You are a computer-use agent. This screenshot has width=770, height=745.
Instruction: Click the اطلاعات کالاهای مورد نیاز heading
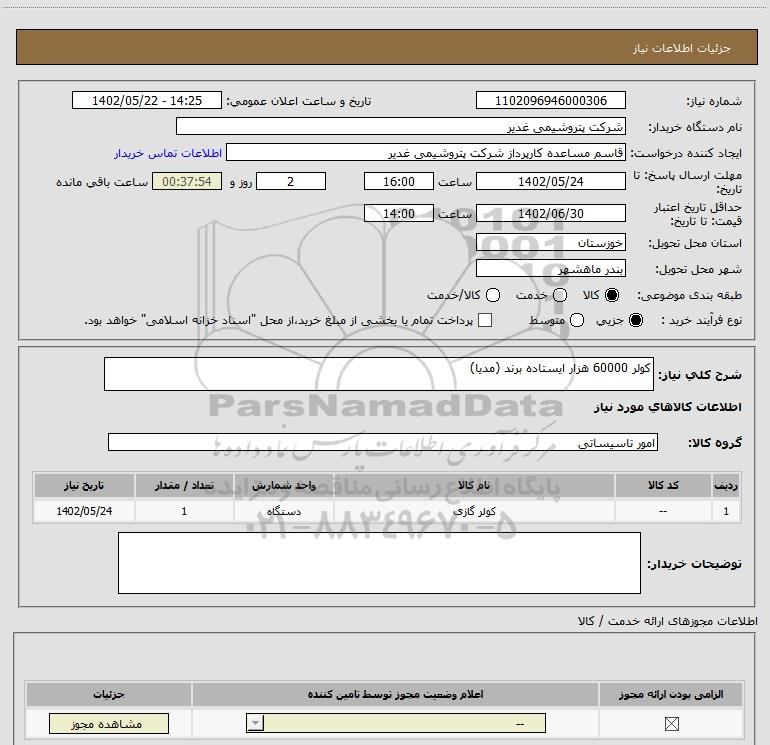click(667, 407)
